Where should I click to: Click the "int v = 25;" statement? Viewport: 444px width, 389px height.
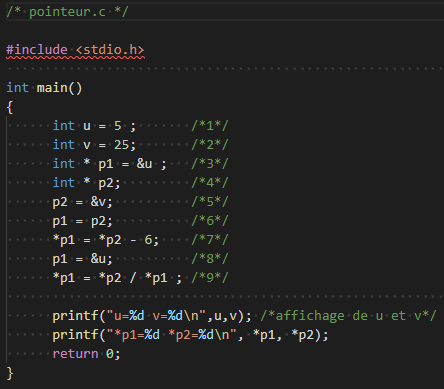(x=94, y=145)
